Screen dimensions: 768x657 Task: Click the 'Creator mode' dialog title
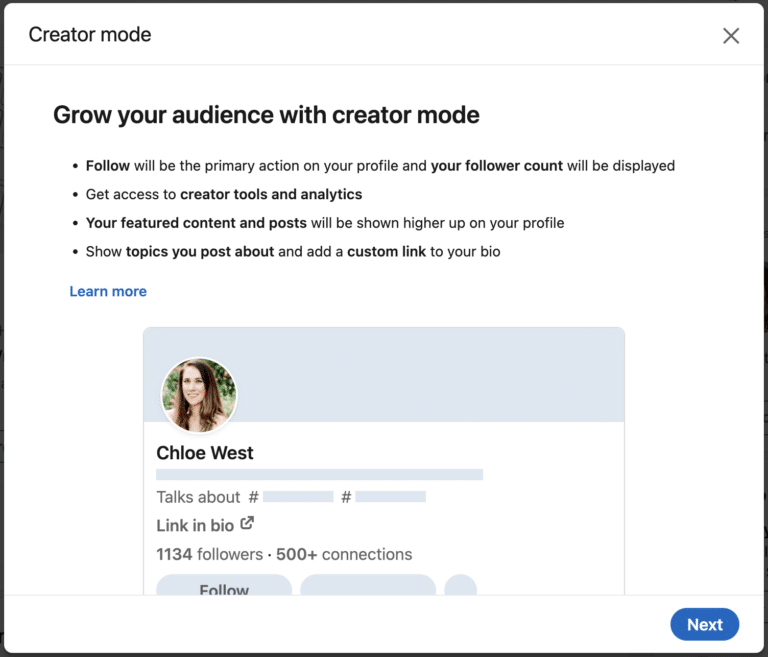coord(90,35)
